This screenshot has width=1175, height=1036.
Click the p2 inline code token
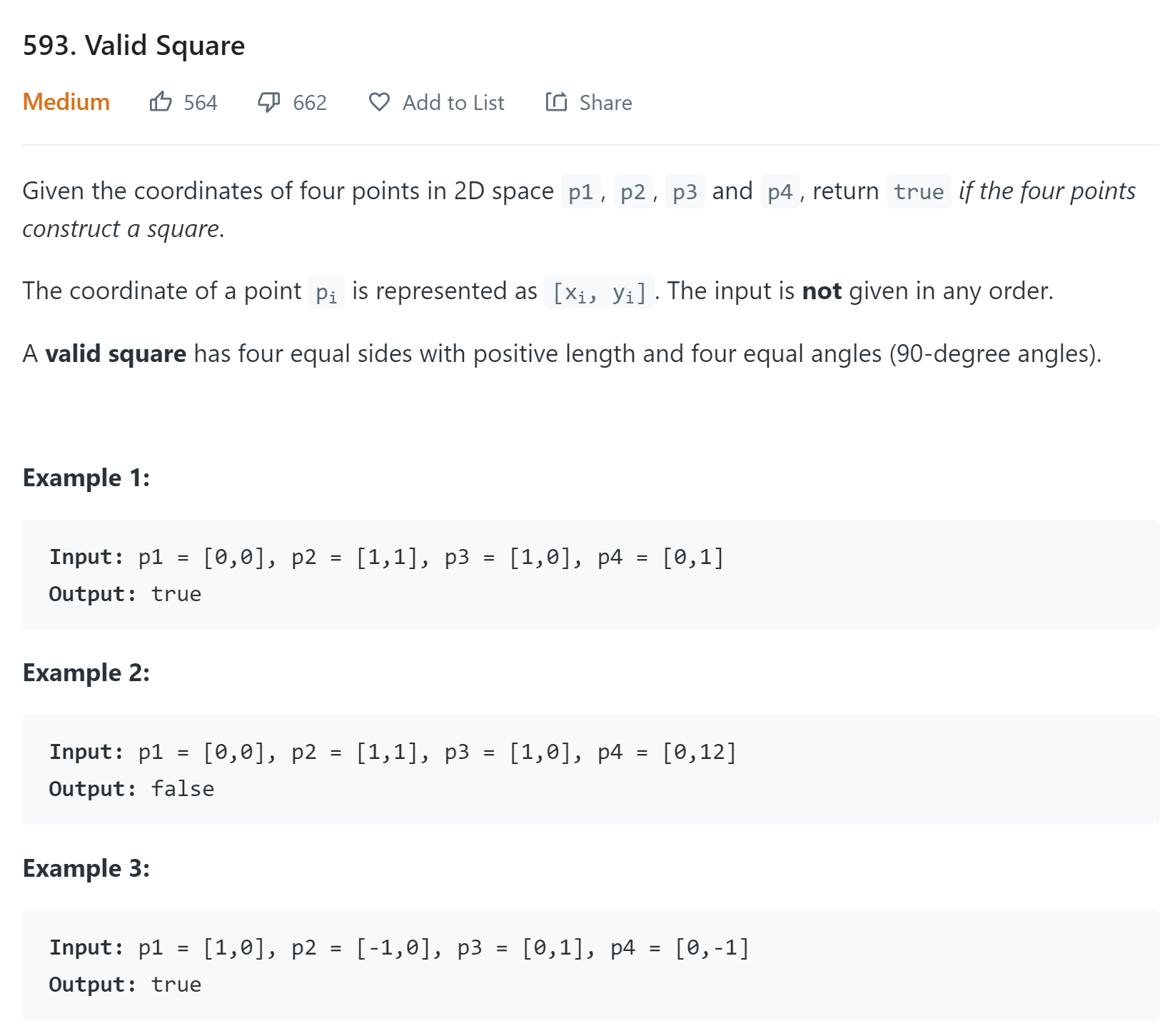click(633, 191)
